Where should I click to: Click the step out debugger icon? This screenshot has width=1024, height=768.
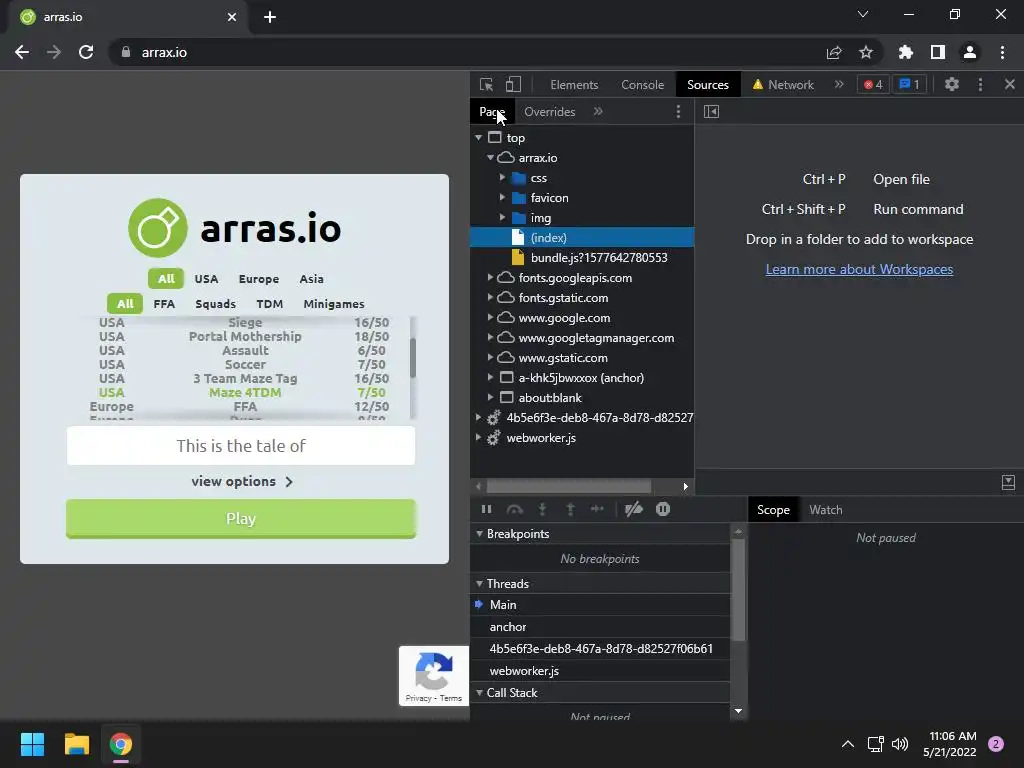pos(570,509)
